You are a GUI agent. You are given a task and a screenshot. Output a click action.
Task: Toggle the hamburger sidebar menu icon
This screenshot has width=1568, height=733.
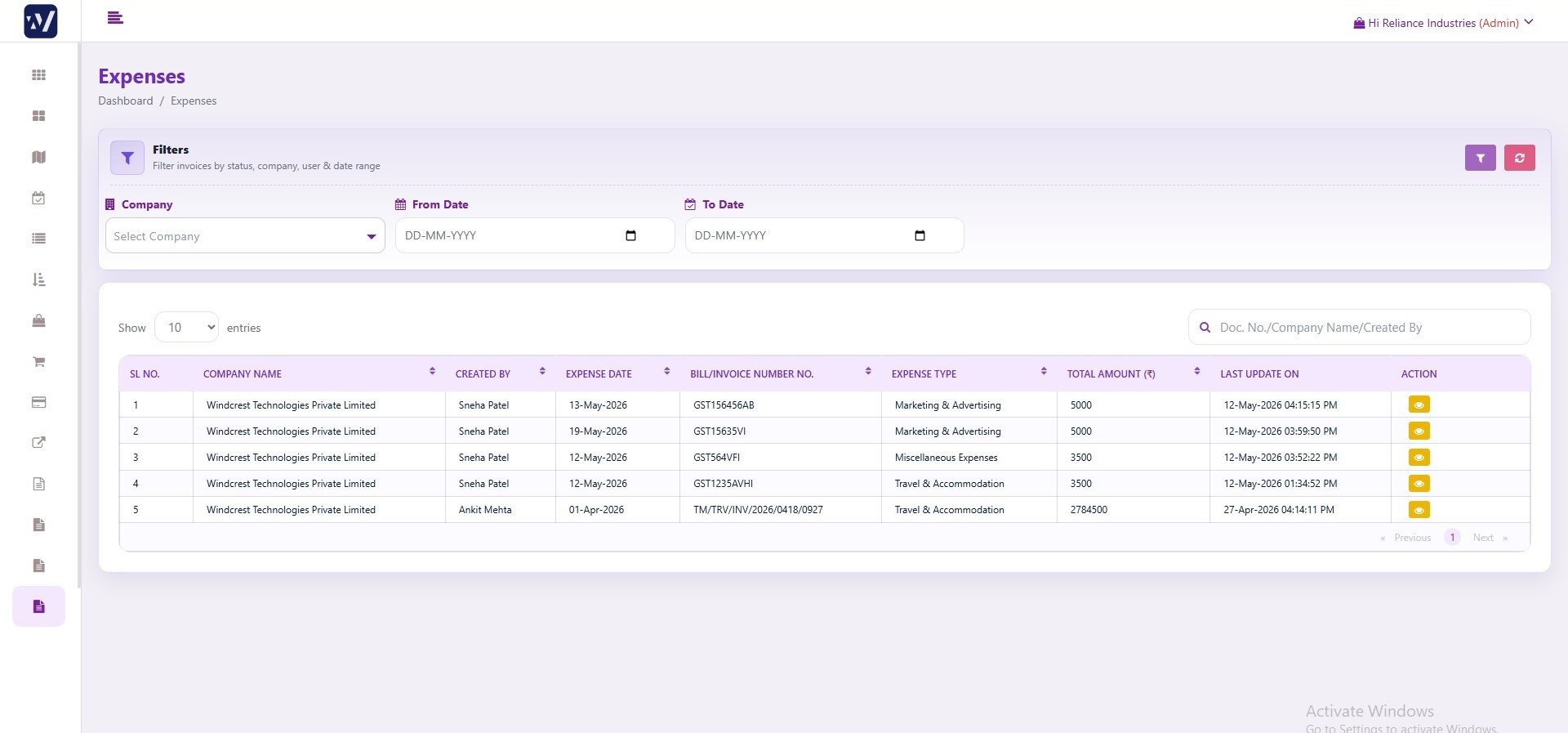point(115,18)
